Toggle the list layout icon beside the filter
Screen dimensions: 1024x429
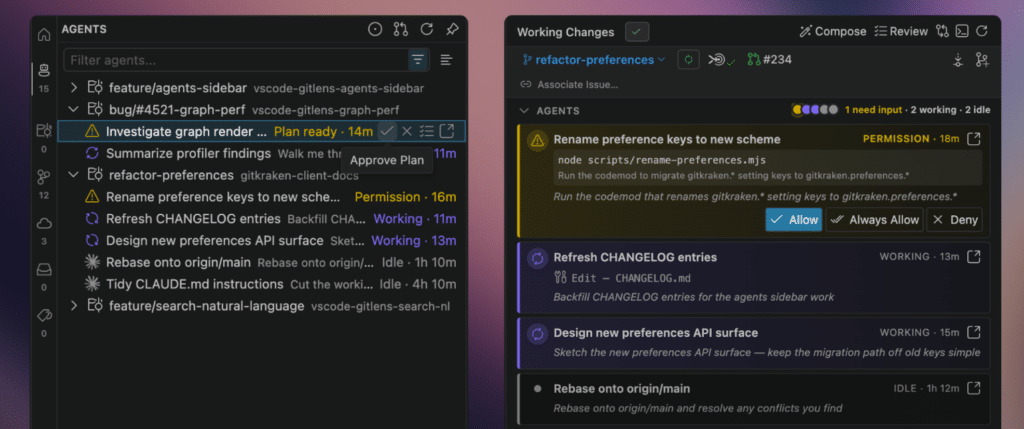(x=447, y=60)
